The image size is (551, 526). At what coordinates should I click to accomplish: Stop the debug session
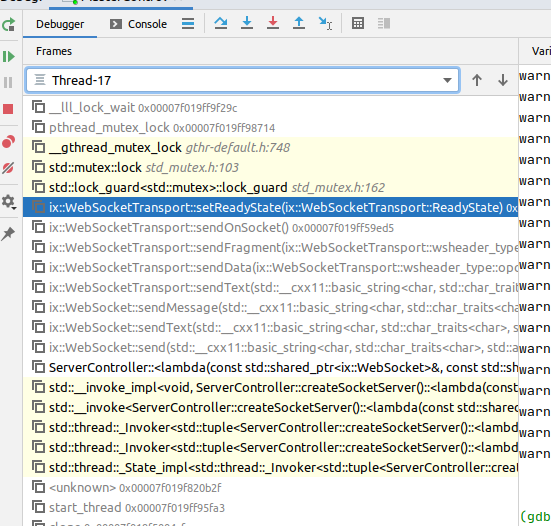pos(8,109)
